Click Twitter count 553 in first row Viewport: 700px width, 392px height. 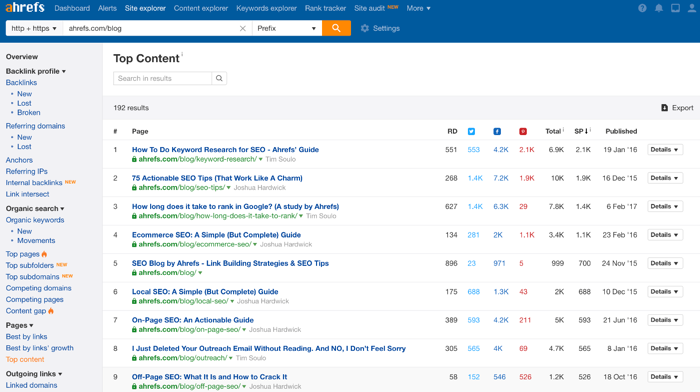pyautogui.click(x=474, y=150)
